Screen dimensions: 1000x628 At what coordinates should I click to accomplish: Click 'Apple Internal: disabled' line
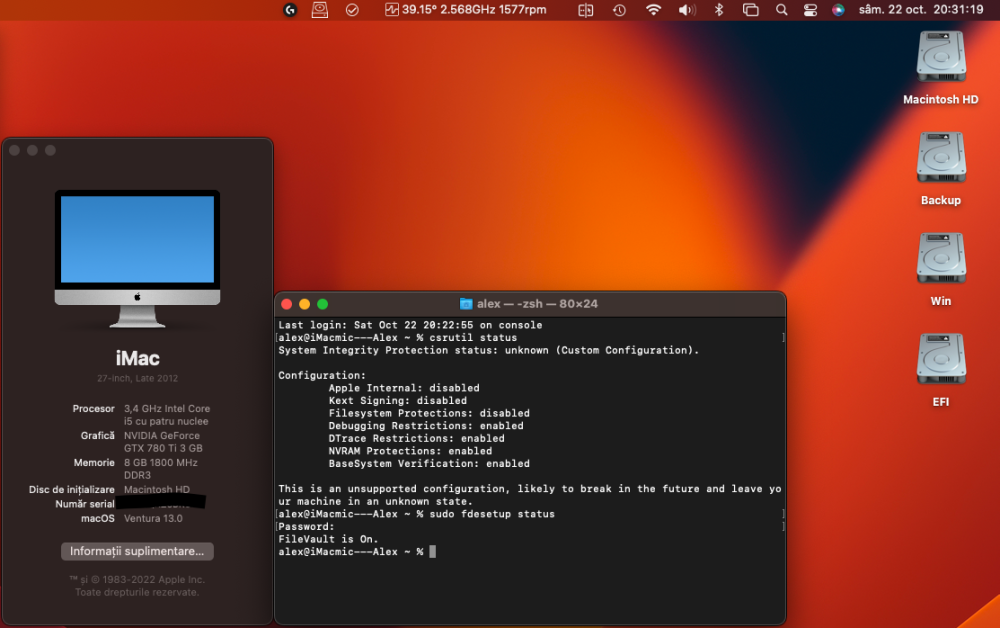(404, 388)
